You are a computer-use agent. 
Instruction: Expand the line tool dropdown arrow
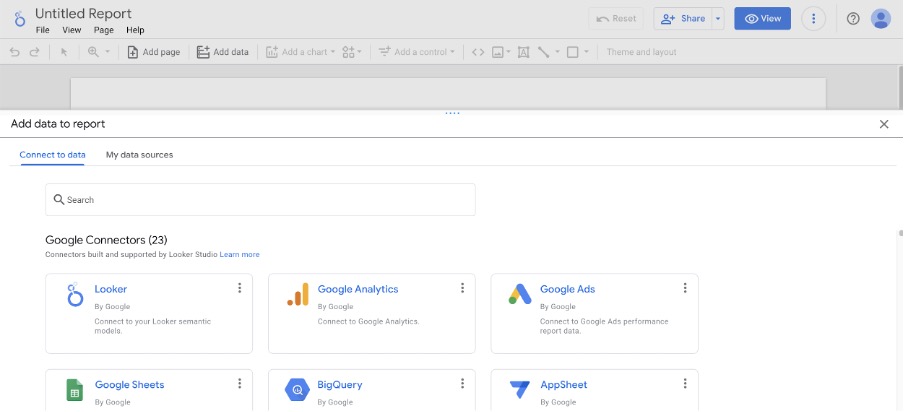pos(558,52)
